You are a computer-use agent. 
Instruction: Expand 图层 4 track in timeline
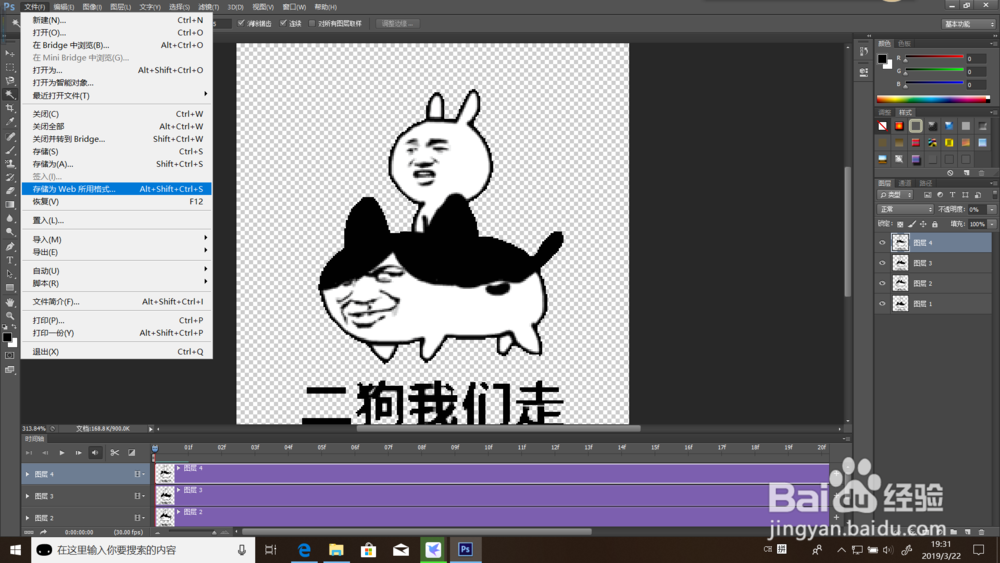(x=27, y=474)
